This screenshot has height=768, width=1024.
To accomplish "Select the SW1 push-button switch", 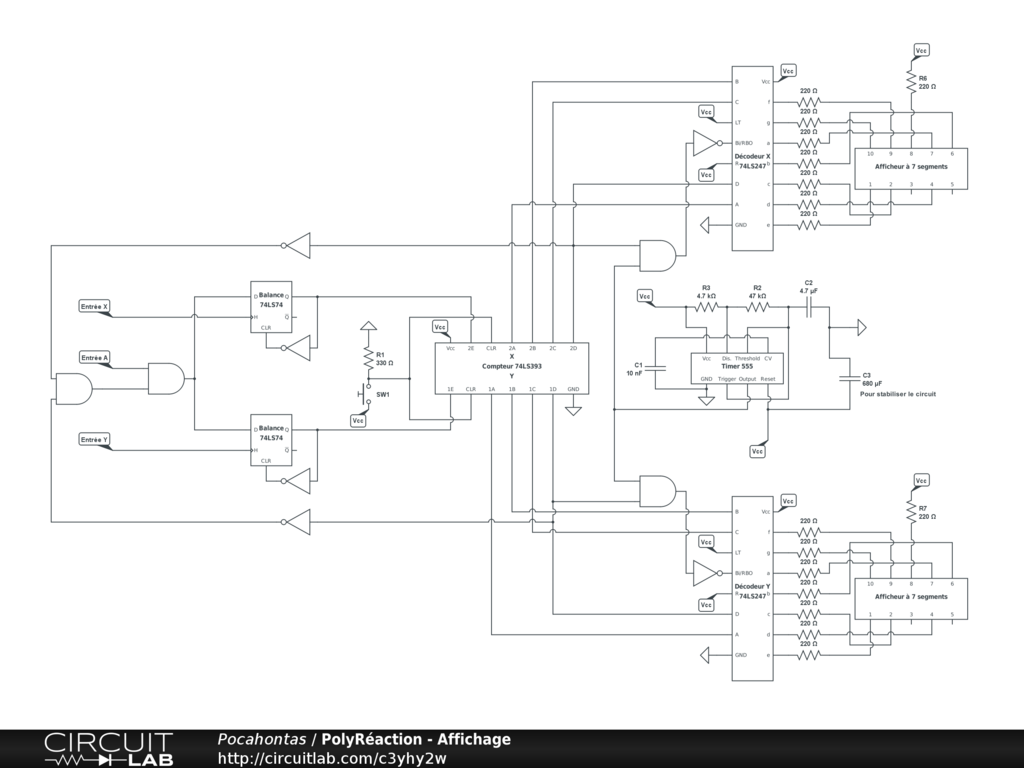I will point(361,395).
